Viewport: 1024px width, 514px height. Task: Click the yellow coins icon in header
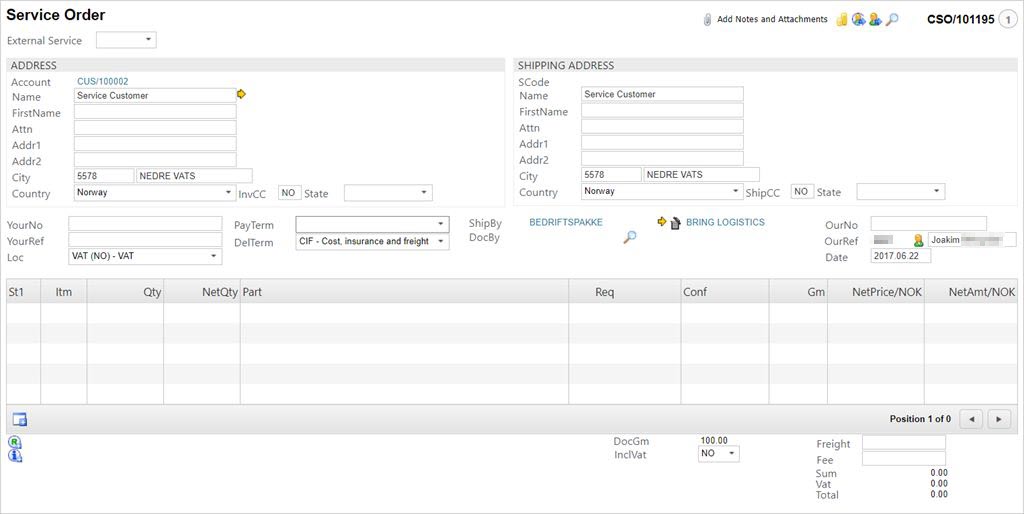tap(842, 19)
